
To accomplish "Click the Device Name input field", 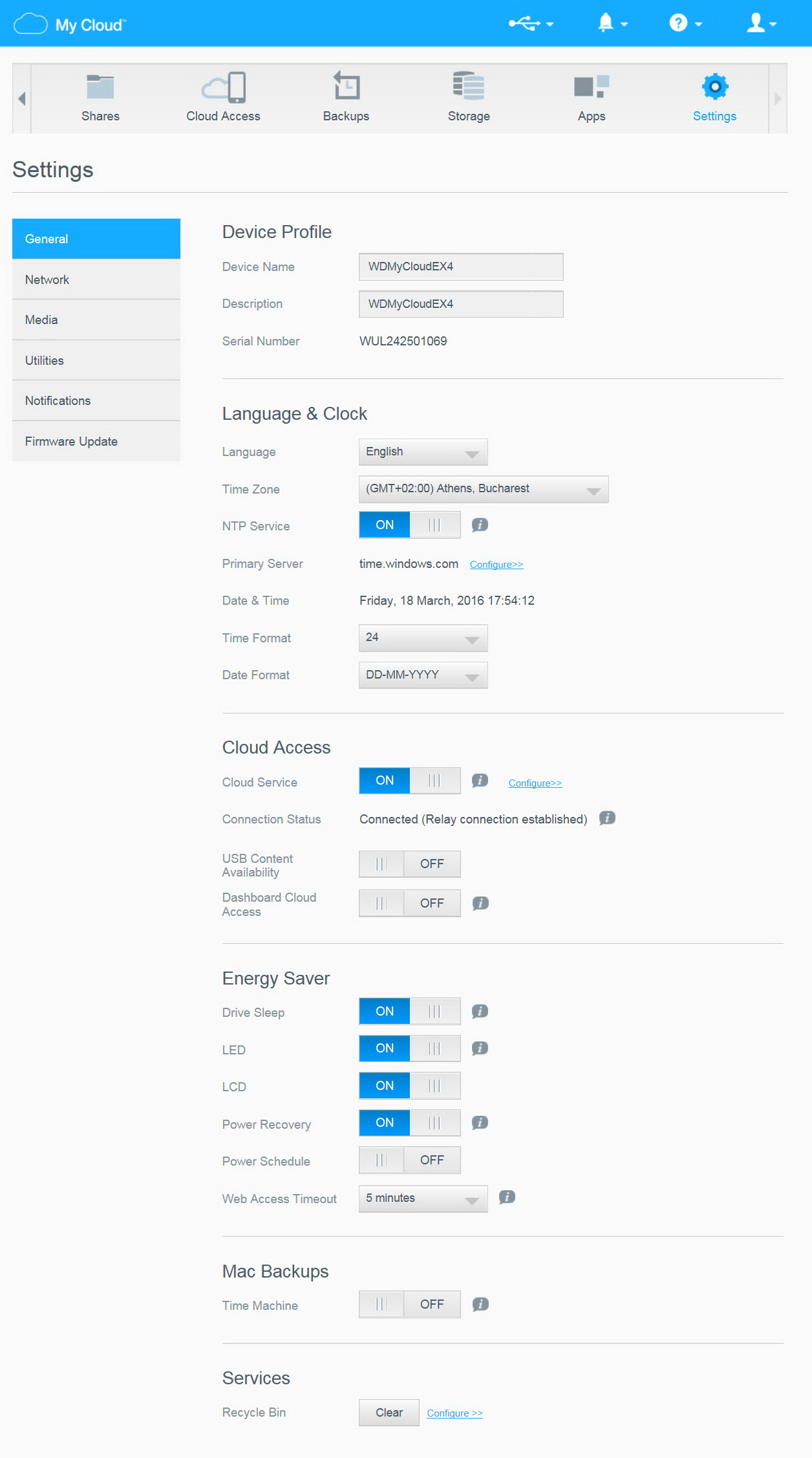I will point(461,267).
